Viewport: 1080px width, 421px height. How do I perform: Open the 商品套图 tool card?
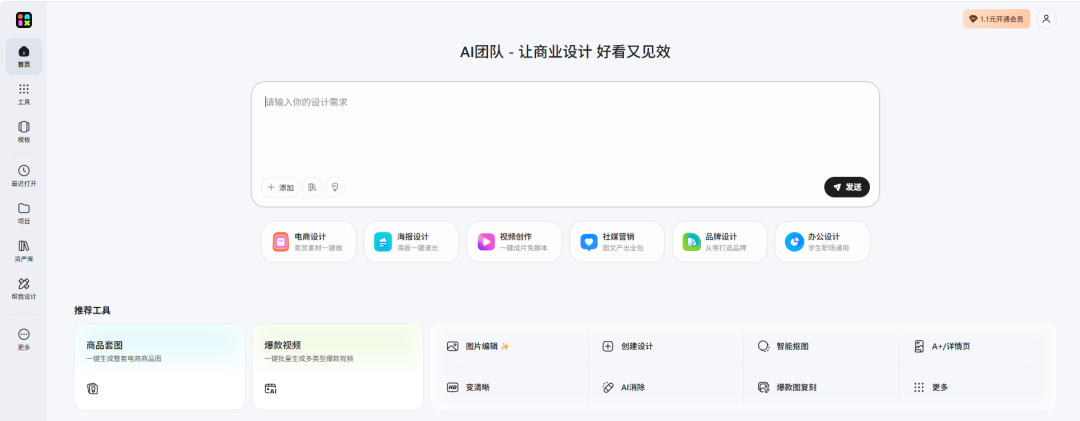click(160, 367)
